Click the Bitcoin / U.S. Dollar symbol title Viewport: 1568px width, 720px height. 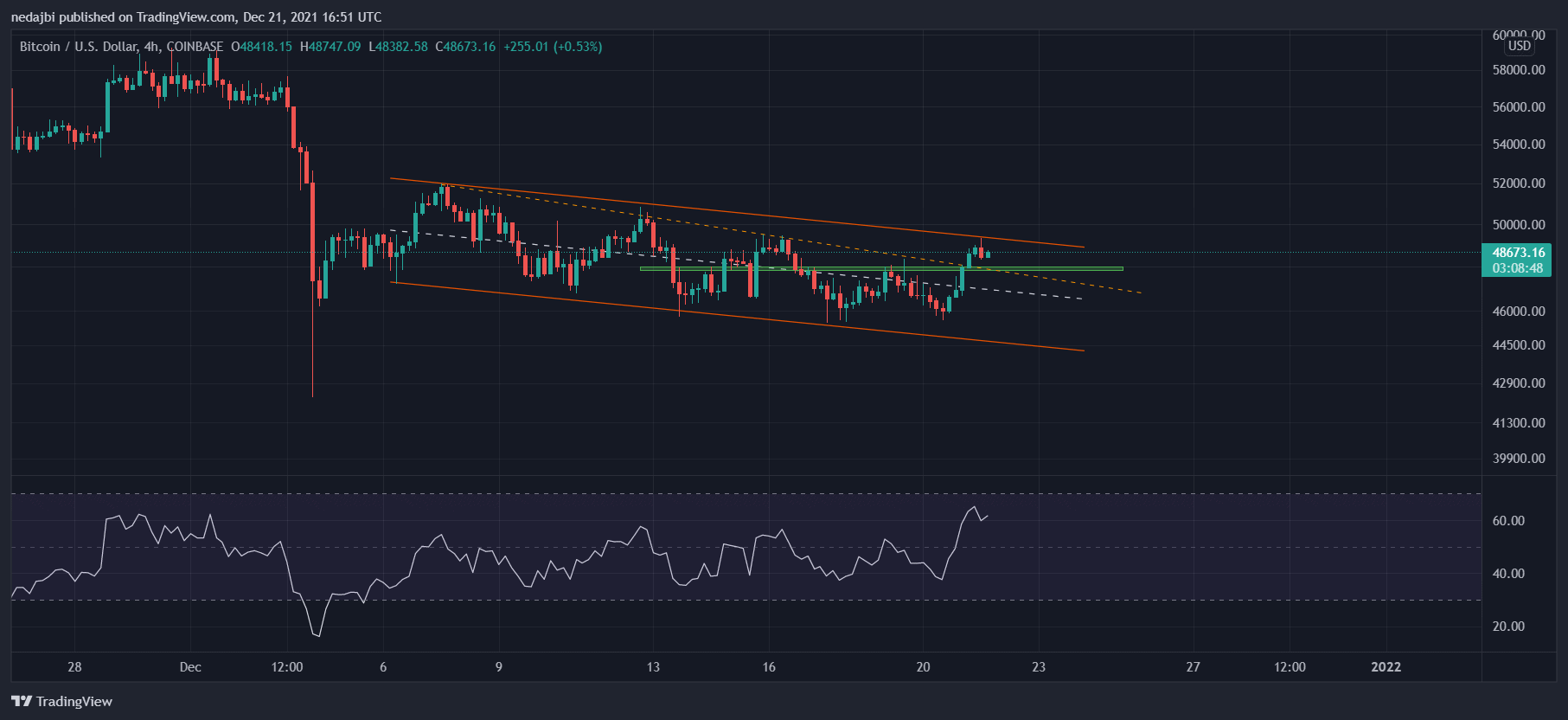coord(121,47)
